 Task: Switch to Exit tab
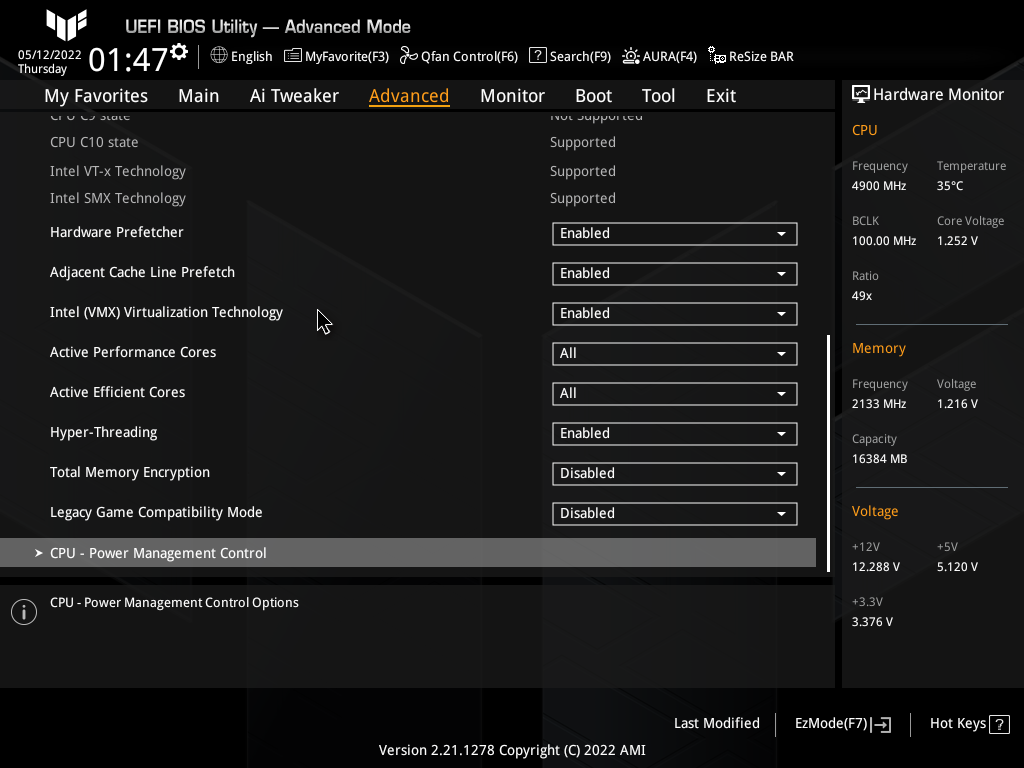[721, 96]
